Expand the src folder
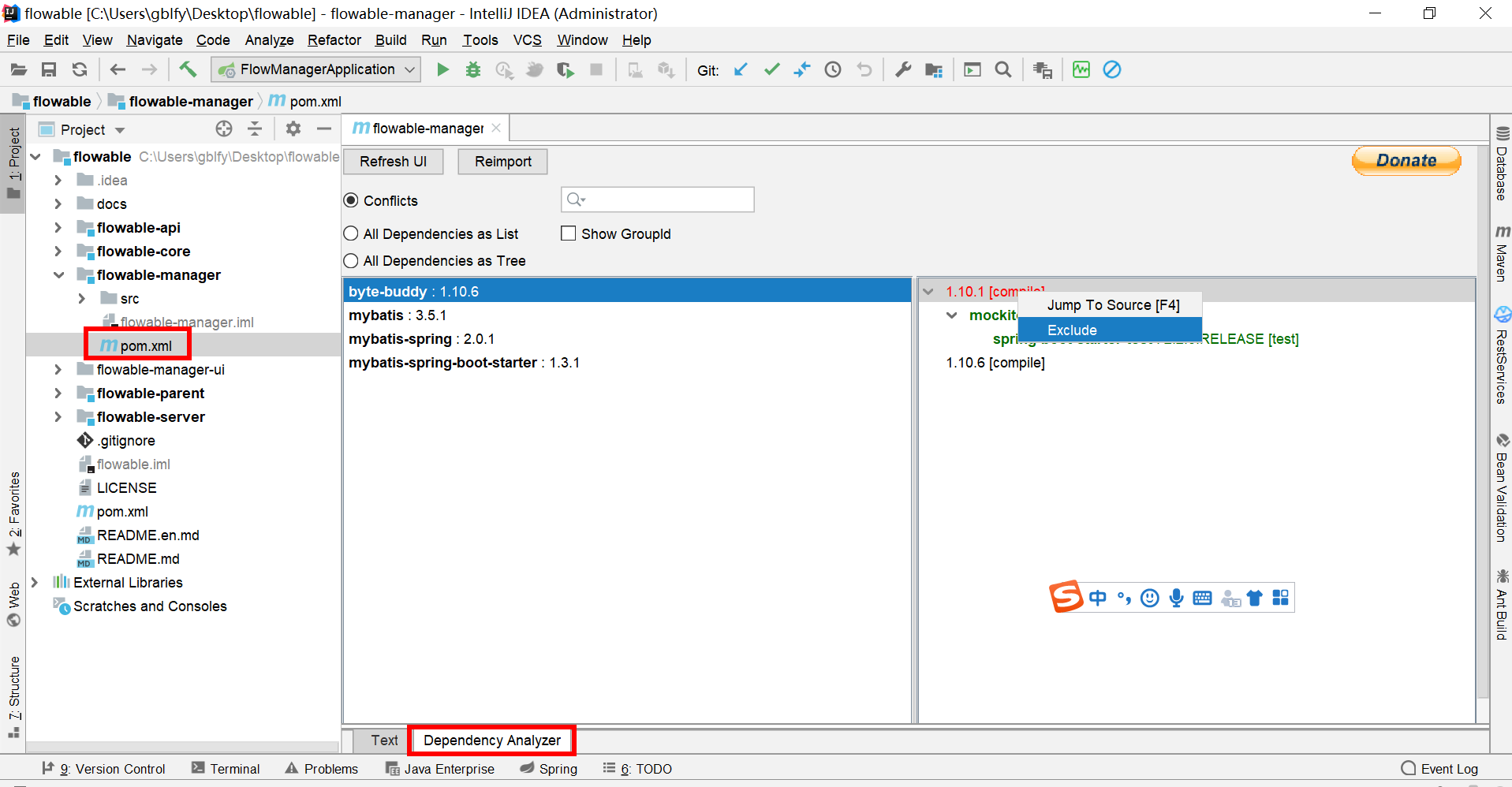 pos(81,298)
